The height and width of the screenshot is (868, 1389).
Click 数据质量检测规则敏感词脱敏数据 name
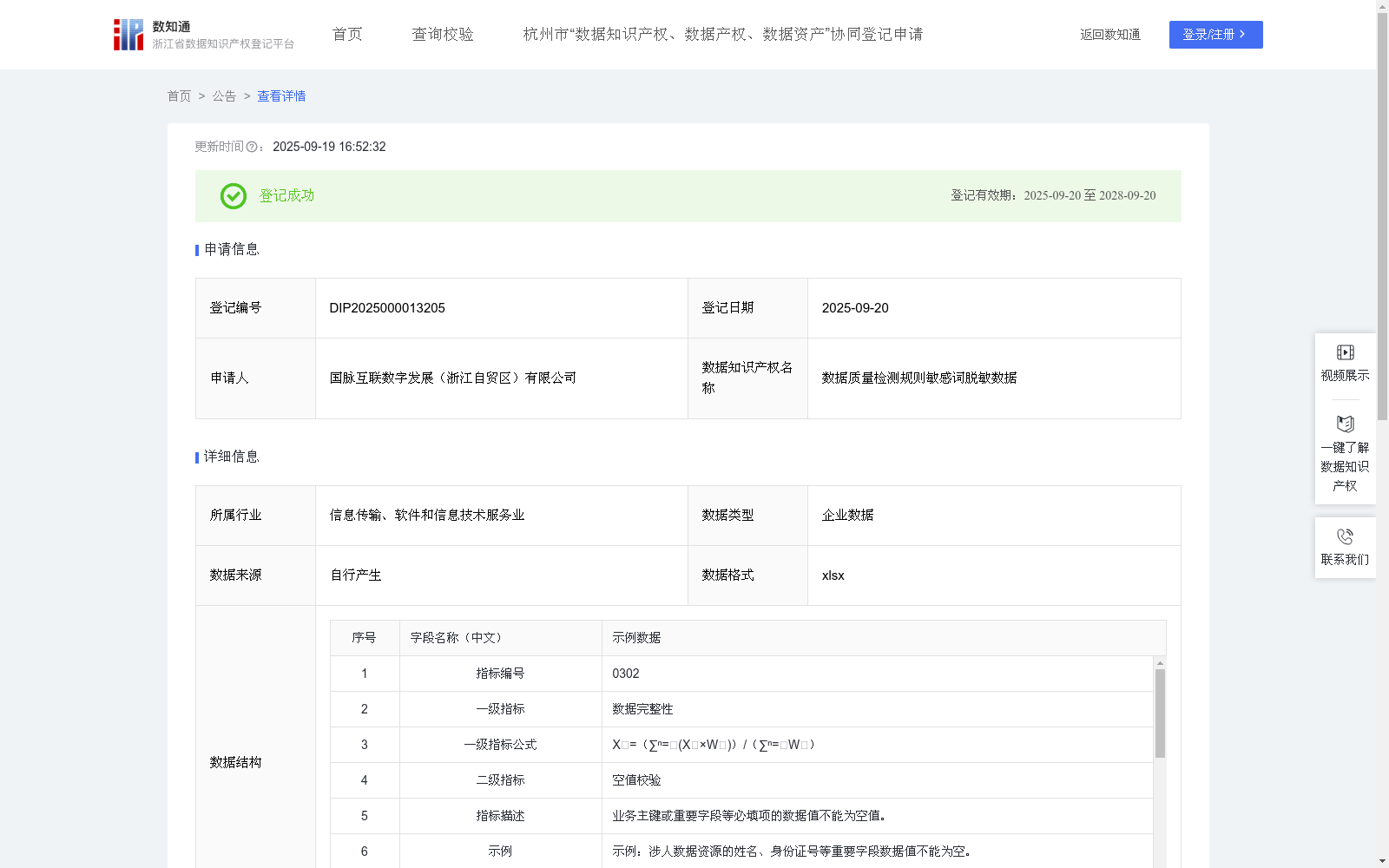click(x=919, y=378)
